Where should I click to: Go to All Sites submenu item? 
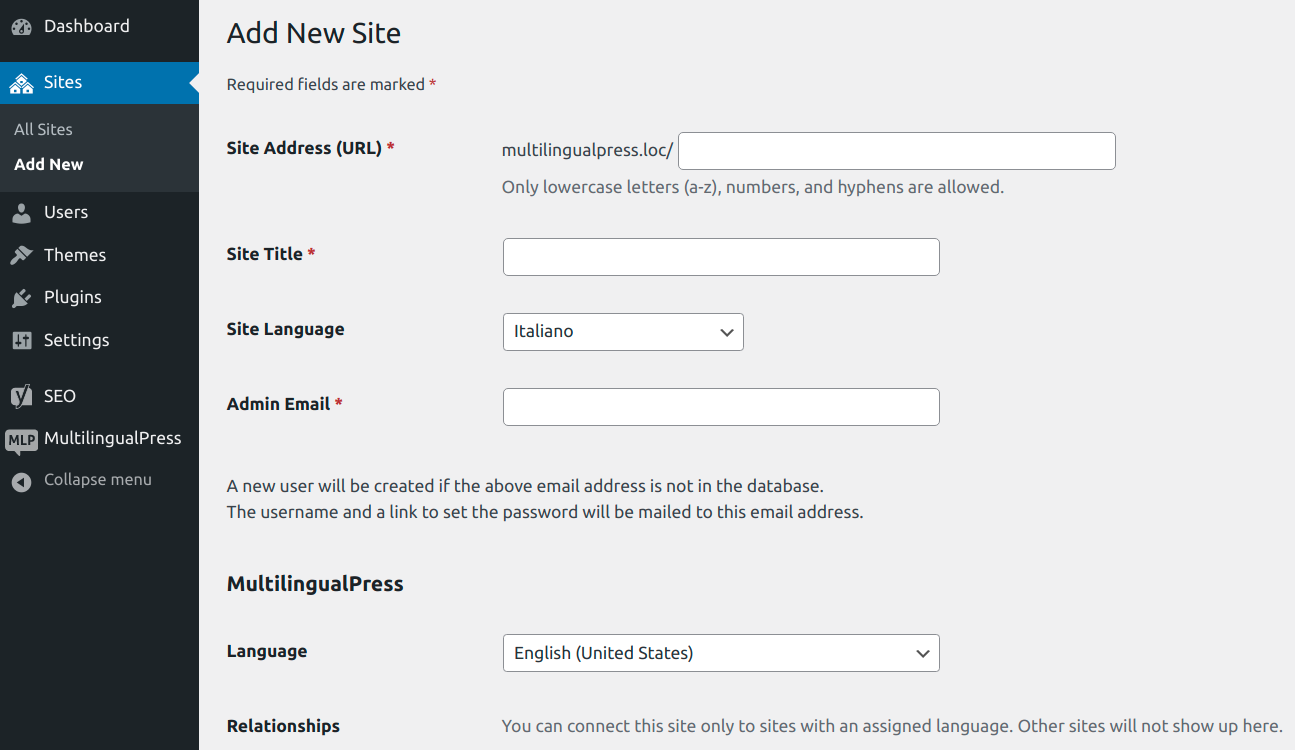(42, 129)
